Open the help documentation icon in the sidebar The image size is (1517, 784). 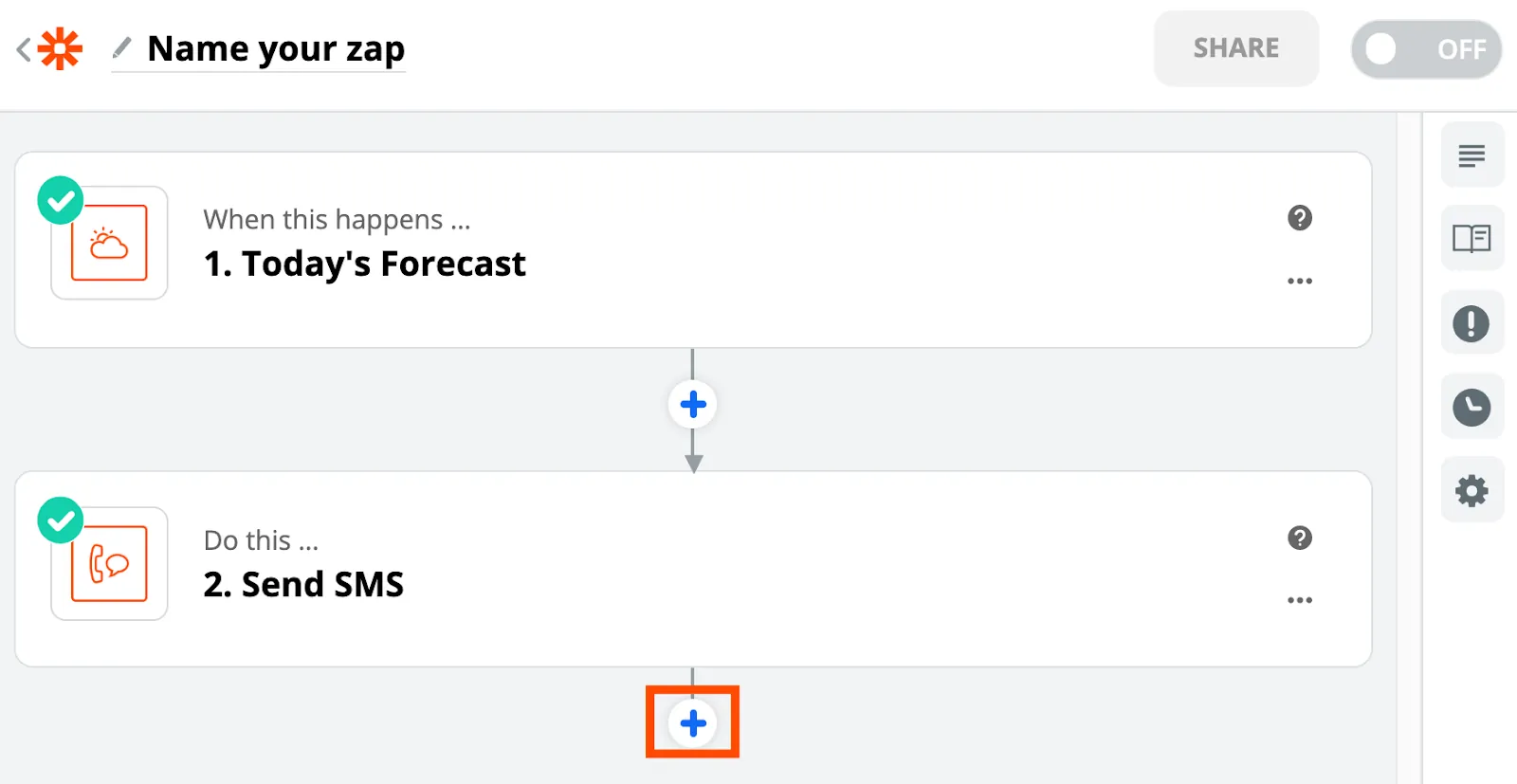pos(1471,238)
